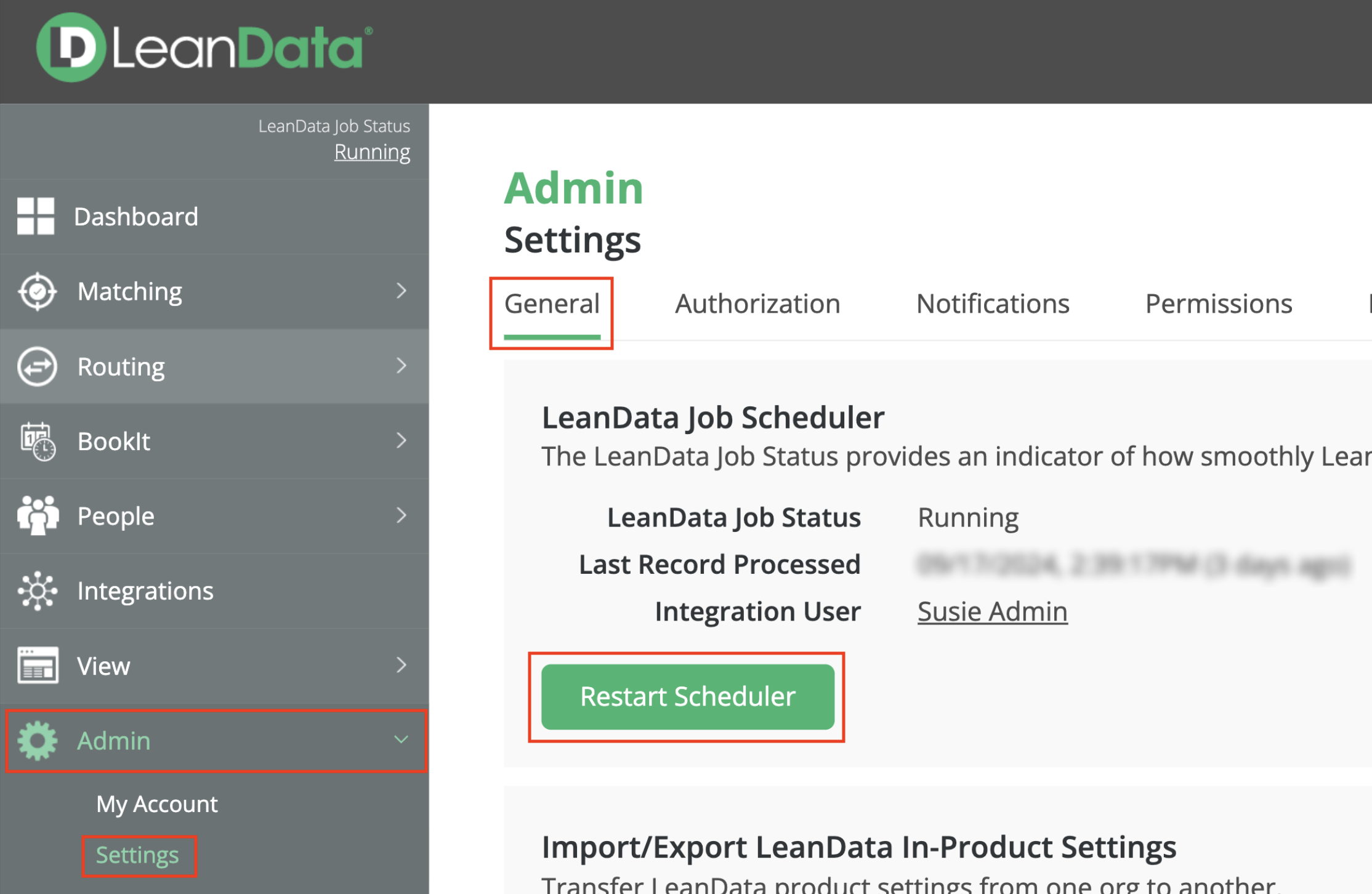The image size is (1372, 894).
Task: Switch to the Authorization tab
Action: coord(757,304)
